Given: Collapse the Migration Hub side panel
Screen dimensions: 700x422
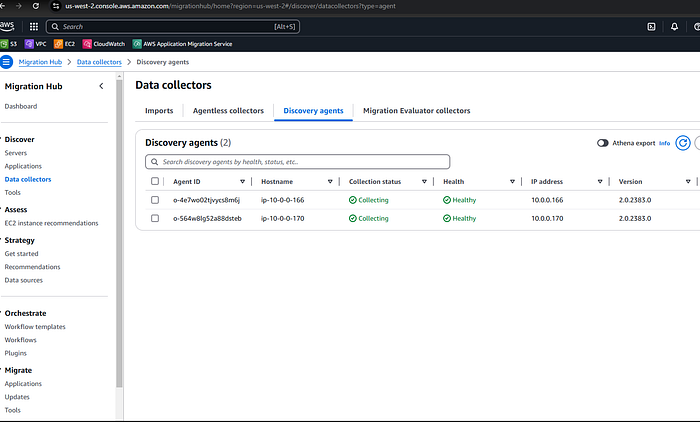Looking at the screenshot, I should pyautogui.click(x=101, y=86).
